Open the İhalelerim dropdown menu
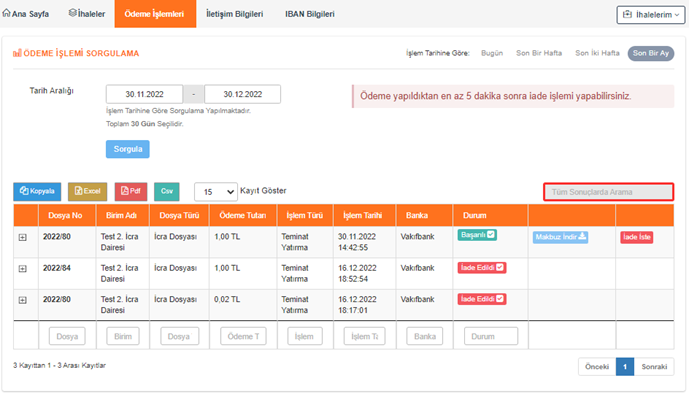 [x=651, y=14]
